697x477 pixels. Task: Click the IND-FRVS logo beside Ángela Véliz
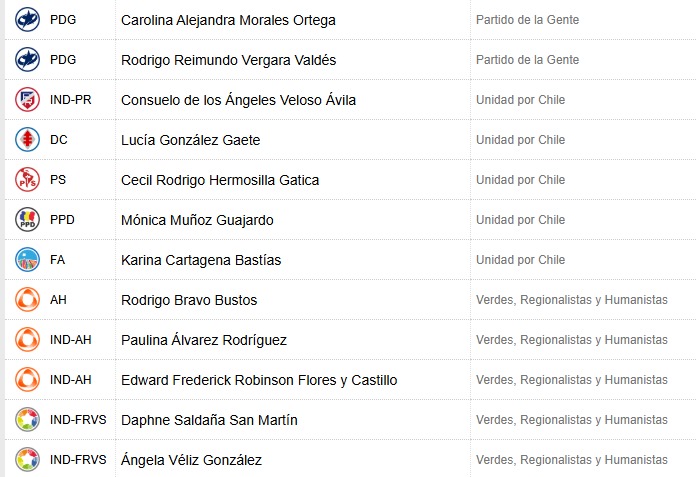pos(27,460)
